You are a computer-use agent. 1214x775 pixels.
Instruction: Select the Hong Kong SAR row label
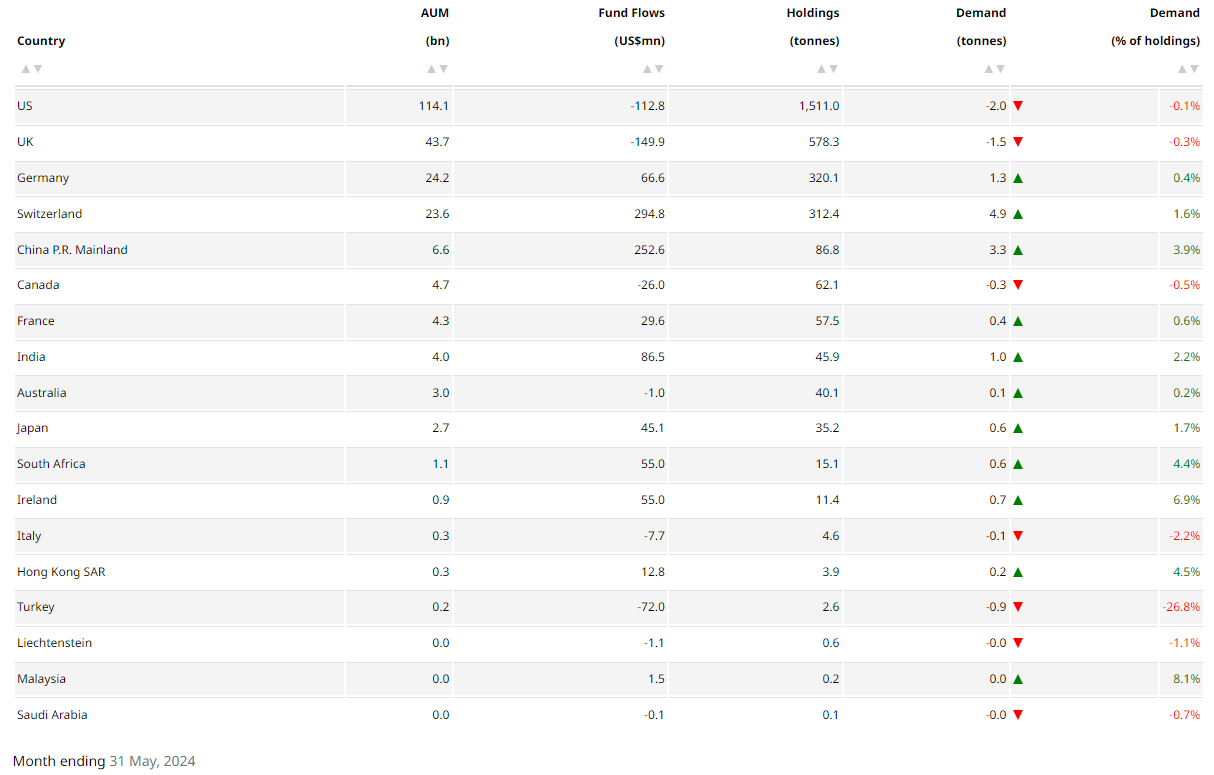tap(61, 572)
